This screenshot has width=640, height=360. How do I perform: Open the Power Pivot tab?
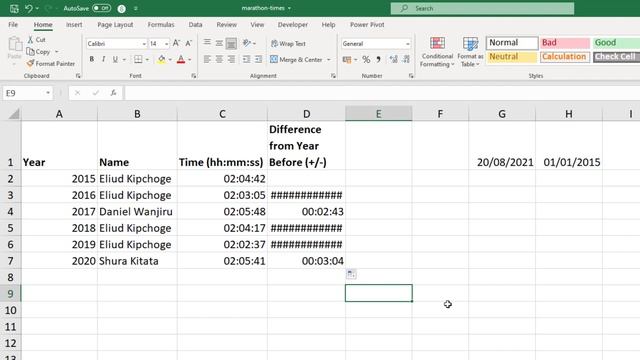367,24
